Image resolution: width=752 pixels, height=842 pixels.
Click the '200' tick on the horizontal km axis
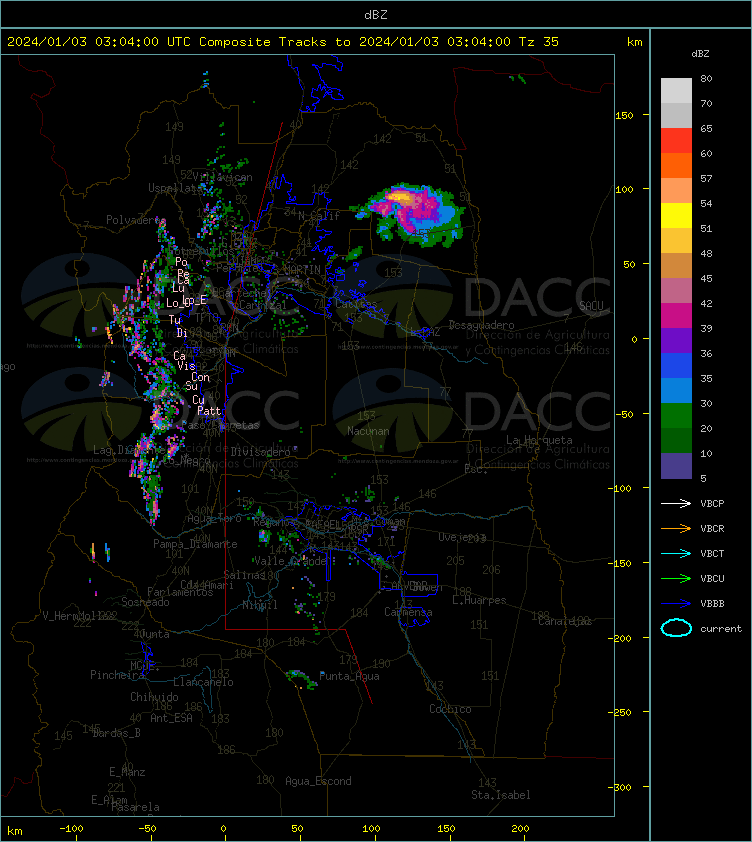[x=520, y=829]
